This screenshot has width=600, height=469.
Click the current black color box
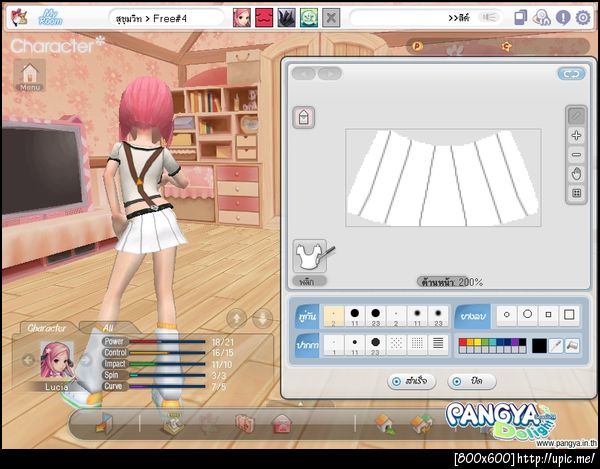click(539, 346)
